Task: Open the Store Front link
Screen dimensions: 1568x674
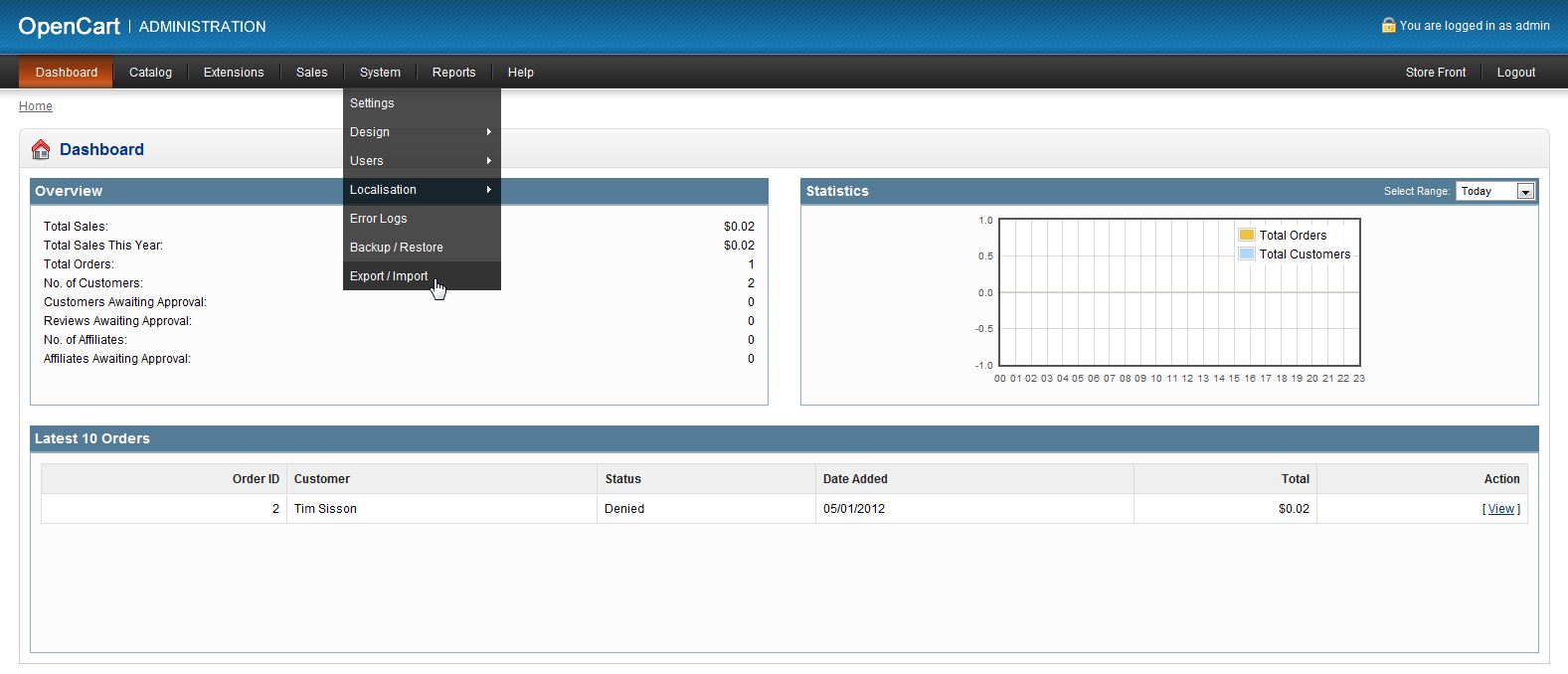Action: point(1435,73)
